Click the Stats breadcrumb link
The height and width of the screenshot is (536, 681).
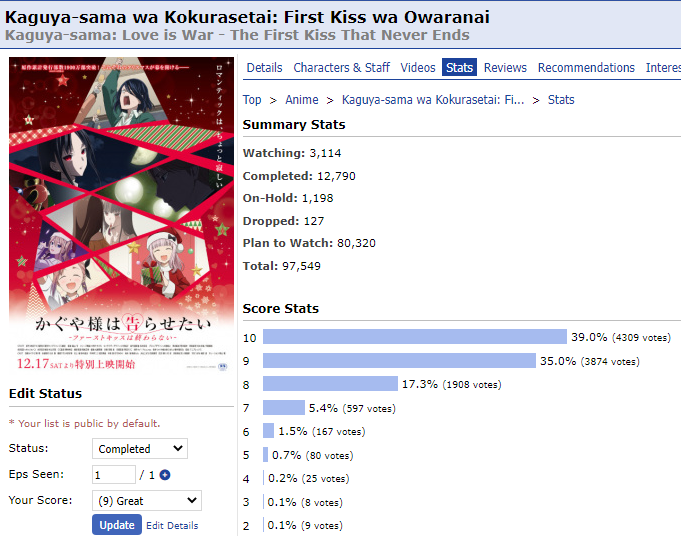561,100
